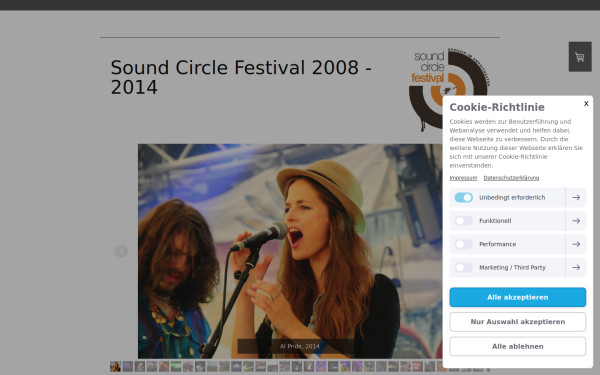Go to previous slide arrow
This screenshot has width=600, height=375.
(x=121, y=251)
